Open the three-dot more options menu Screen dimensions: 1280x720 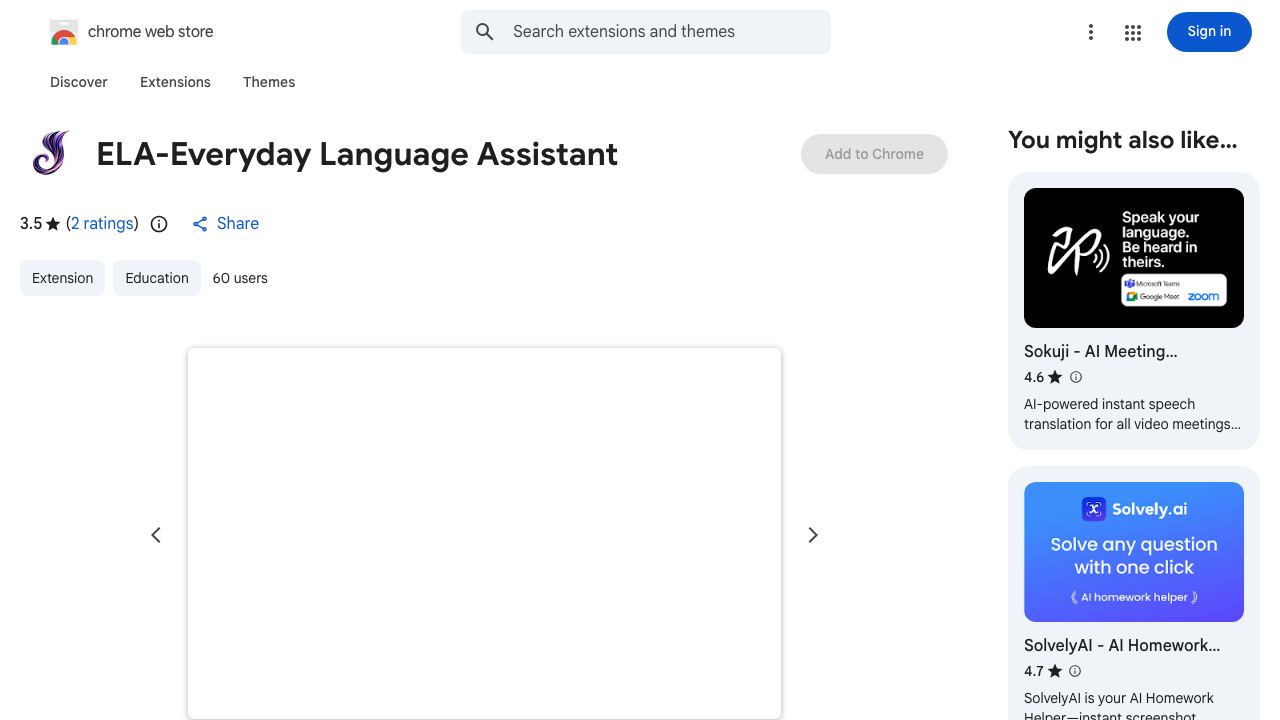(1091, 33)
